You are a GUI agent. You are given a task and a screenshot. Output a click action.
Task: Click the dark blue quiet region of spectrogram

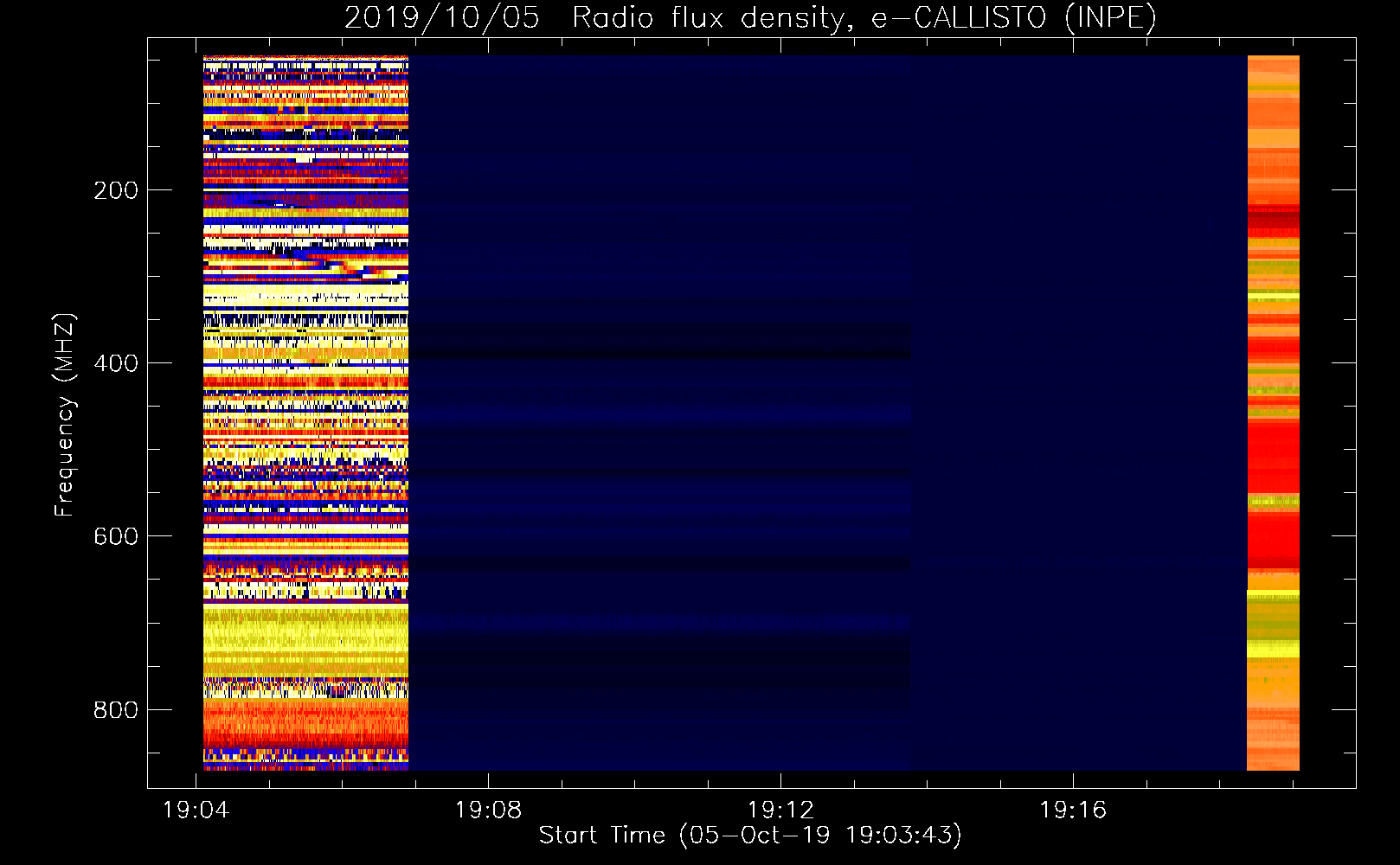[x=827, y=413]
